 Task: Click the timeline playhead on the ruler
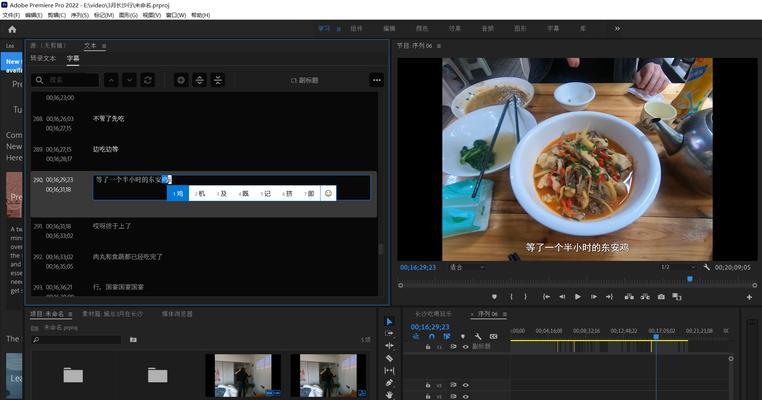(656, 336)
